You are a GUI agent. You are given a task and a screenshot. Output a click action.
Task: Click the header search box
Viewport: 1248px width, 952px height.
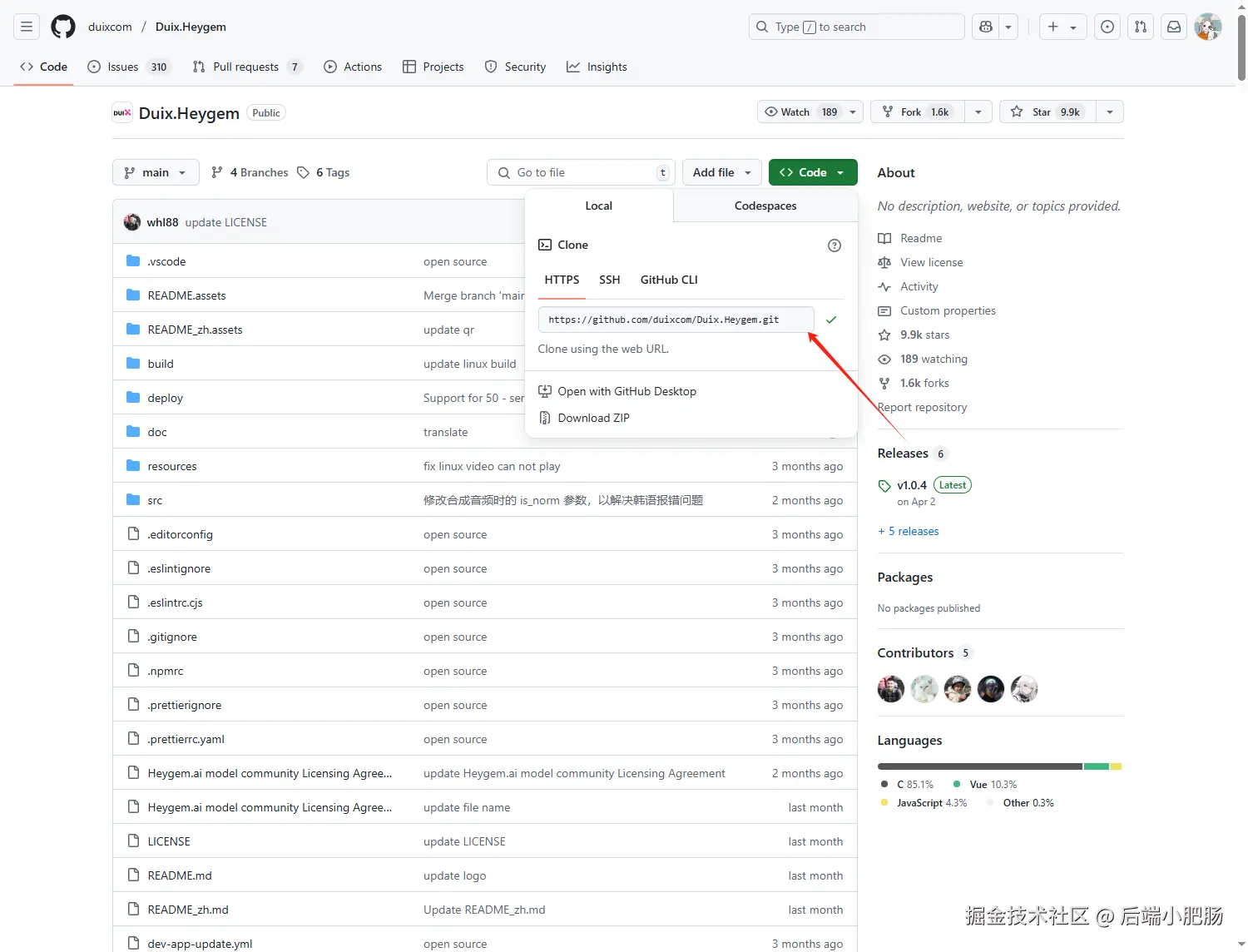[856, 27]
